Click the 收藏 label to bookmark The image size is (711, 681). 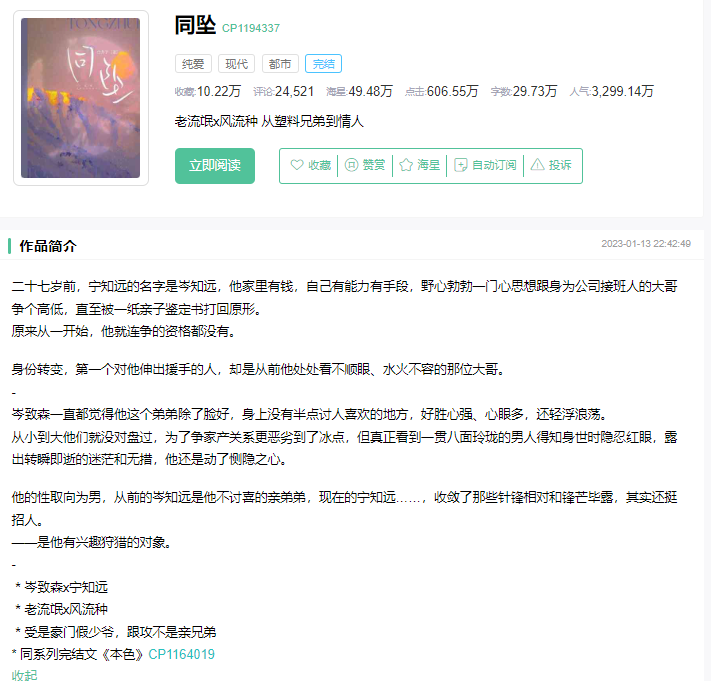pyautogui.click(x=320, y=165)
